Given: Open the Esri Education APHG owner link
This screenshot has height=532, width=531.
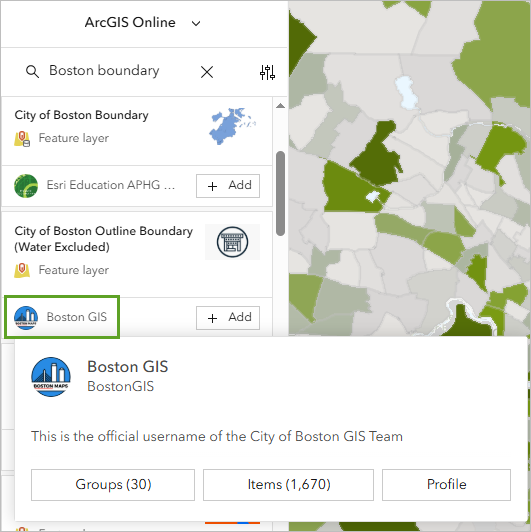Looking at the screenshot, I should 111,185.
